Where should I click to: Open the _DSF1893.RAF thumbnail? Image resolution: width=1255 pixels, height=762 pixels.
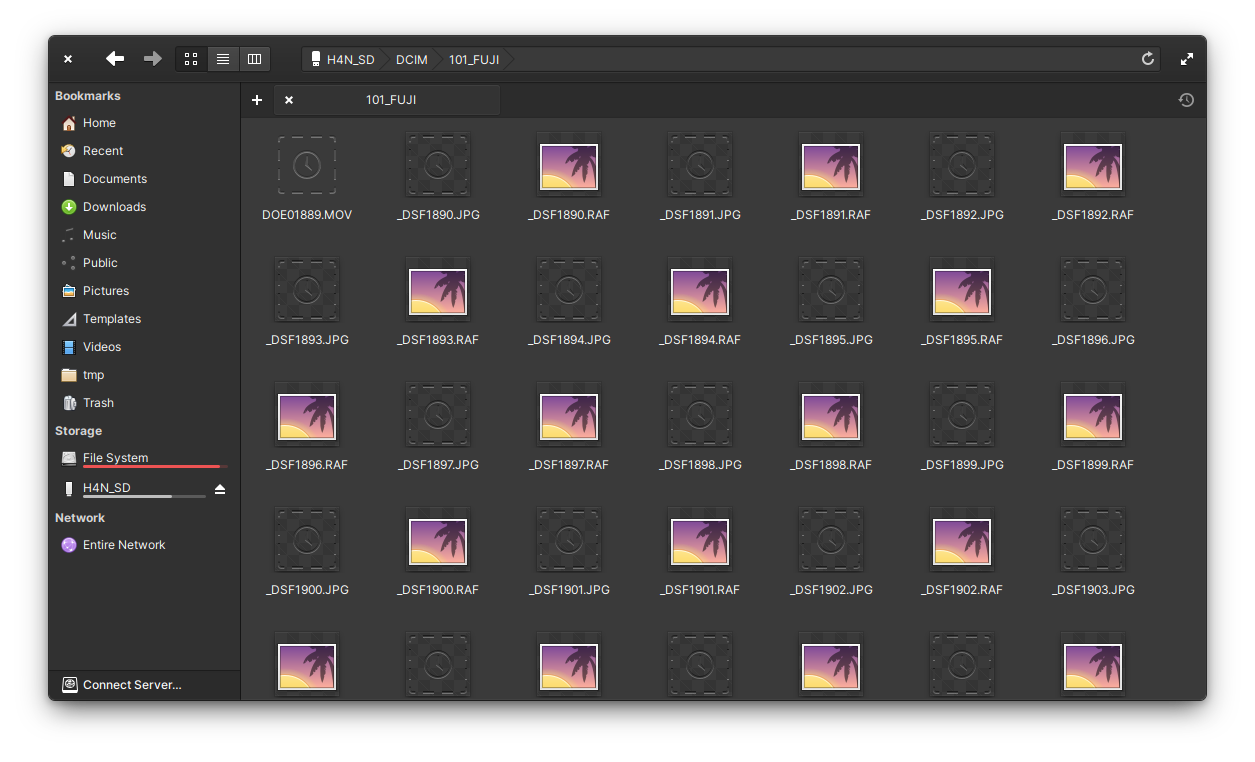click(x=437, y=290)
